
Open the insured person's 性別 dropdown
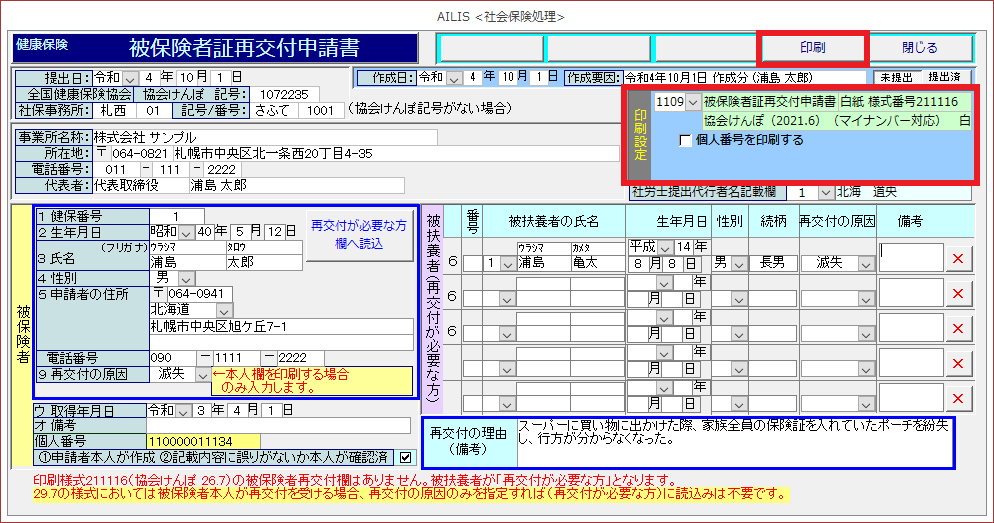[186, 277]
